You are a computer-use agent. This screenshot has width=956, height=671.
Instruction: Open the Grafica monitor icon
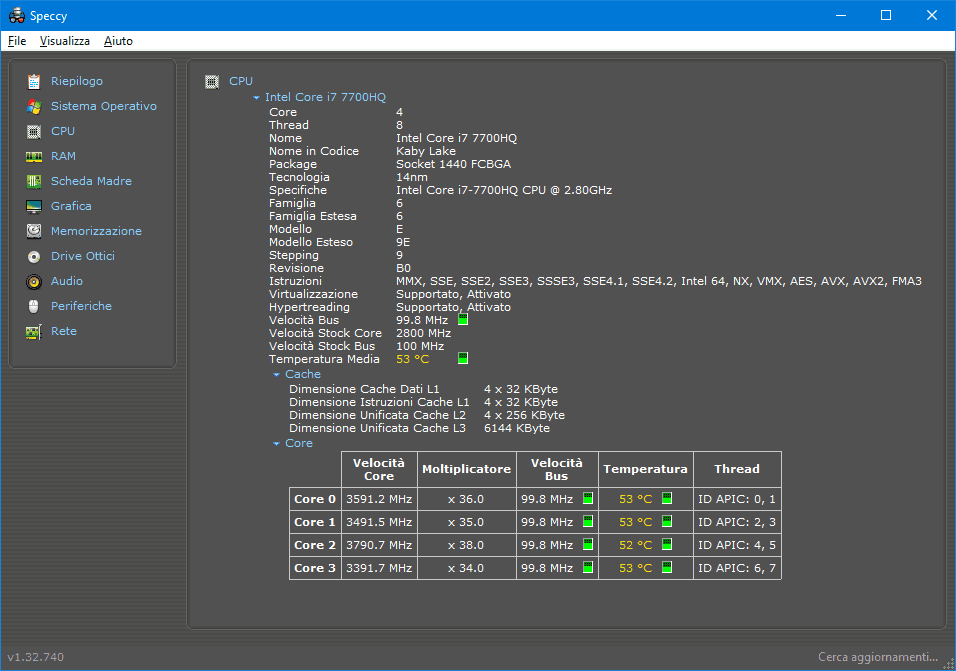(34, 206)
